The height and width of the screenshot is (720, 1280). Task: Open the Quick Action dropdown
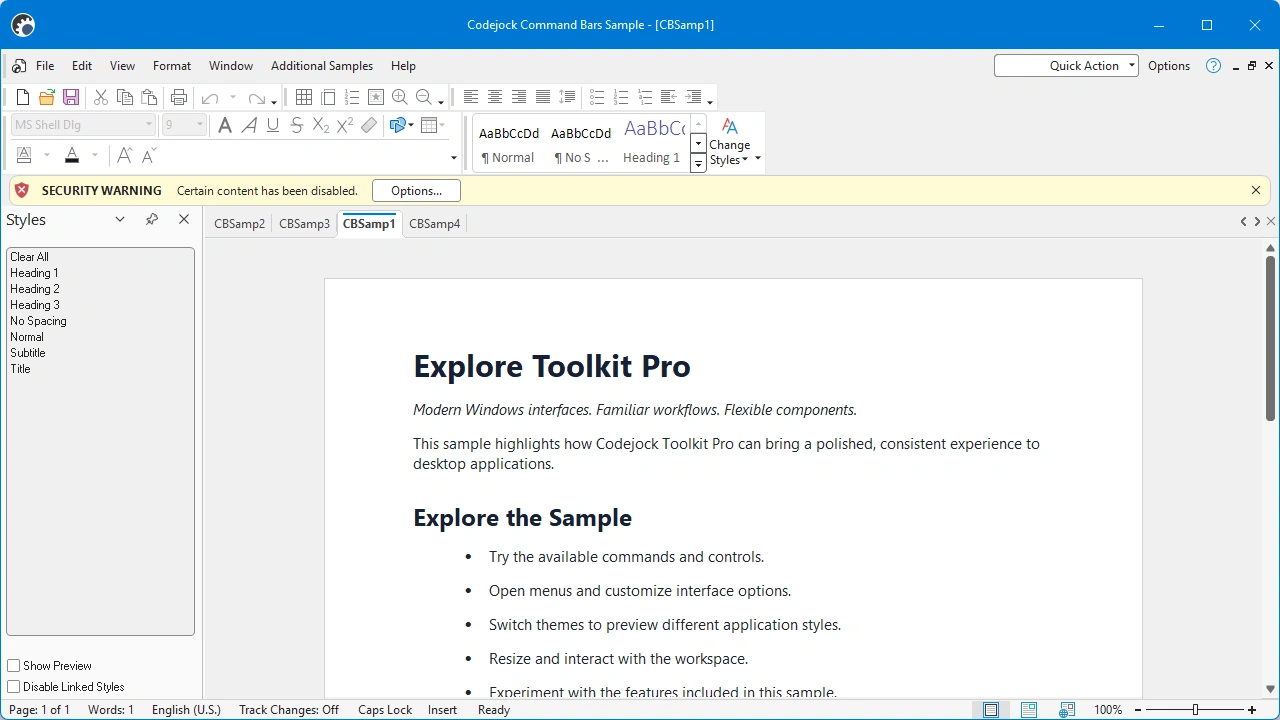(1132, 66)
